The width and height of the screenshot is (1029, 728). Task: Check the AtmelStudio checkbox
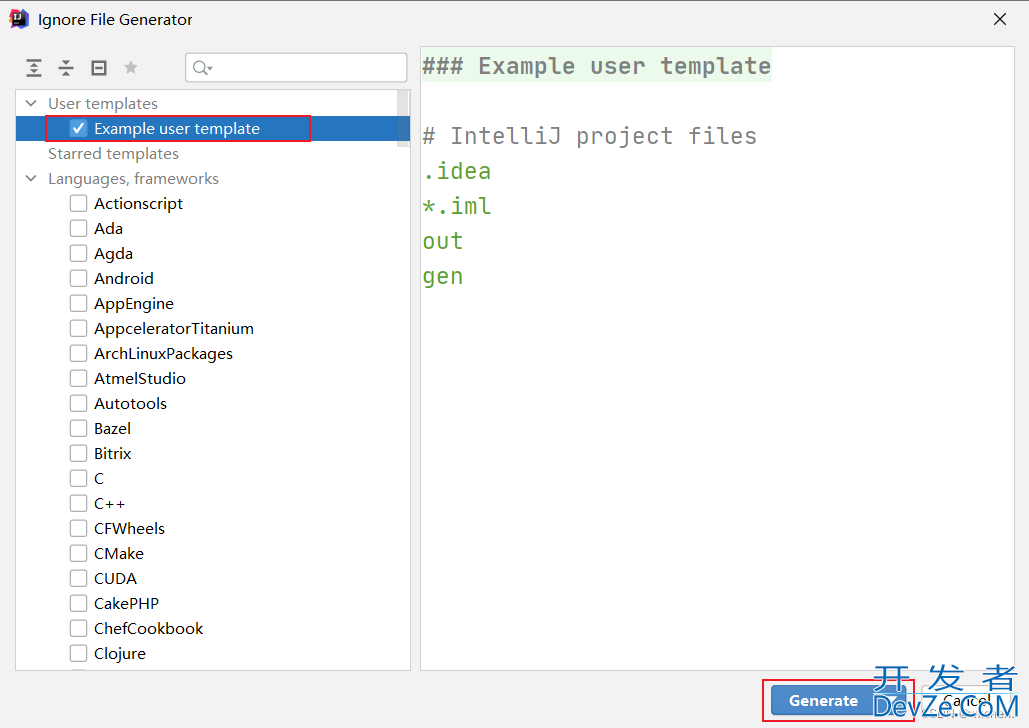(x=78, y=378)
